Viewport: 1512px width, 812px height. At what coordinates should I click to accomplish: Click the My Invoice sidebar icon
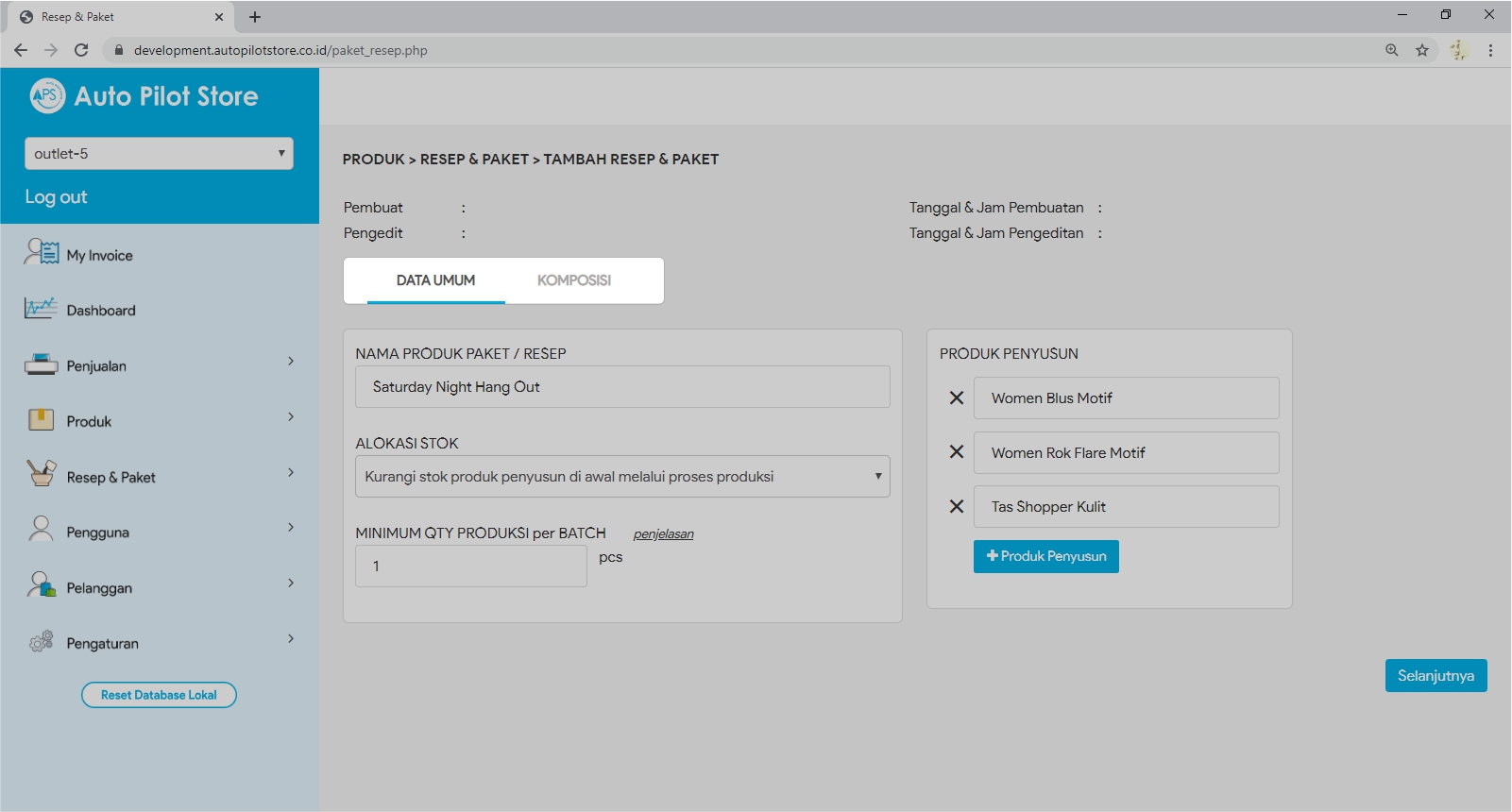tap(42, 252)
